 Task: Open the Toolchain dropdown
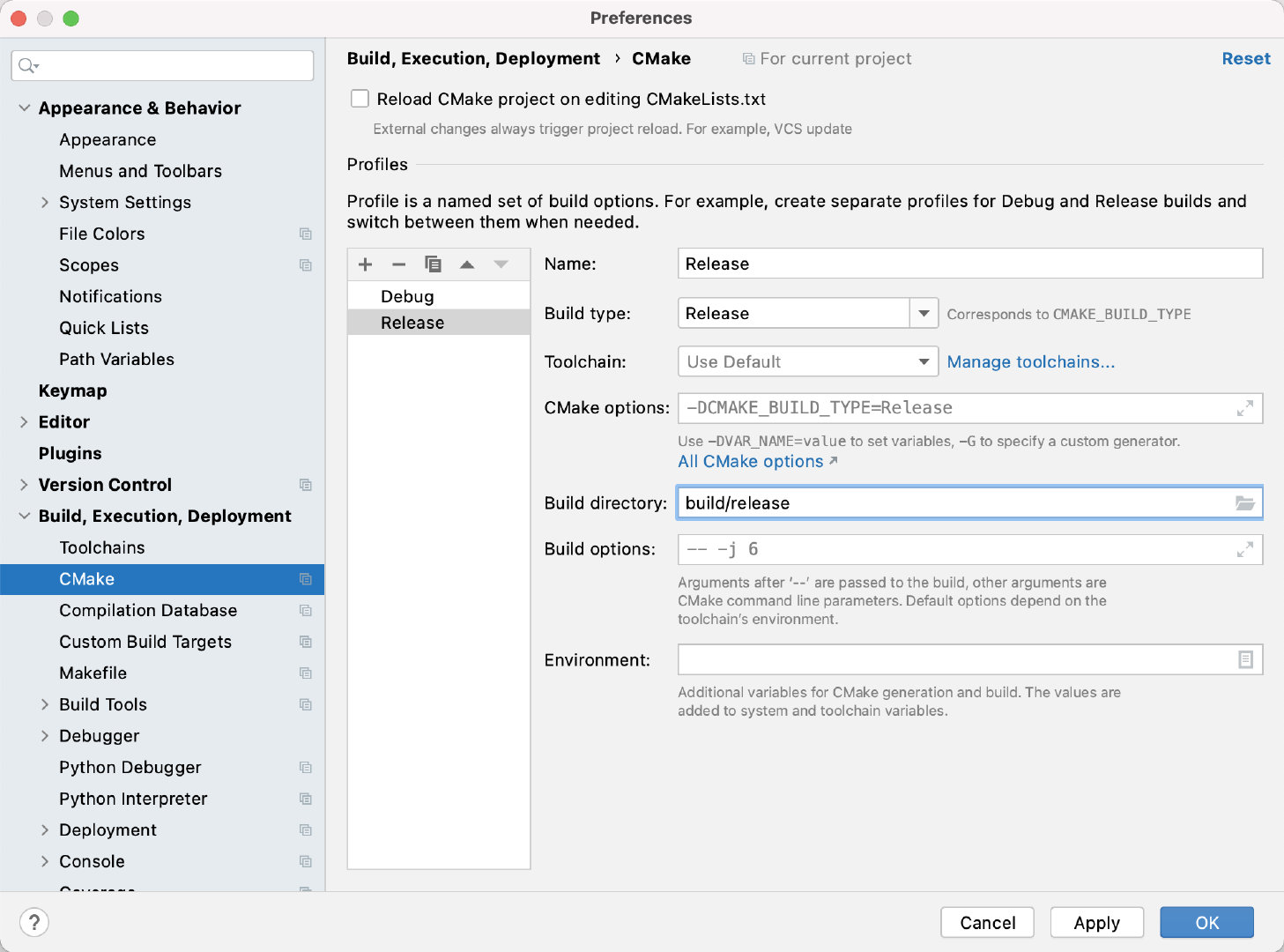click(923, 361)
